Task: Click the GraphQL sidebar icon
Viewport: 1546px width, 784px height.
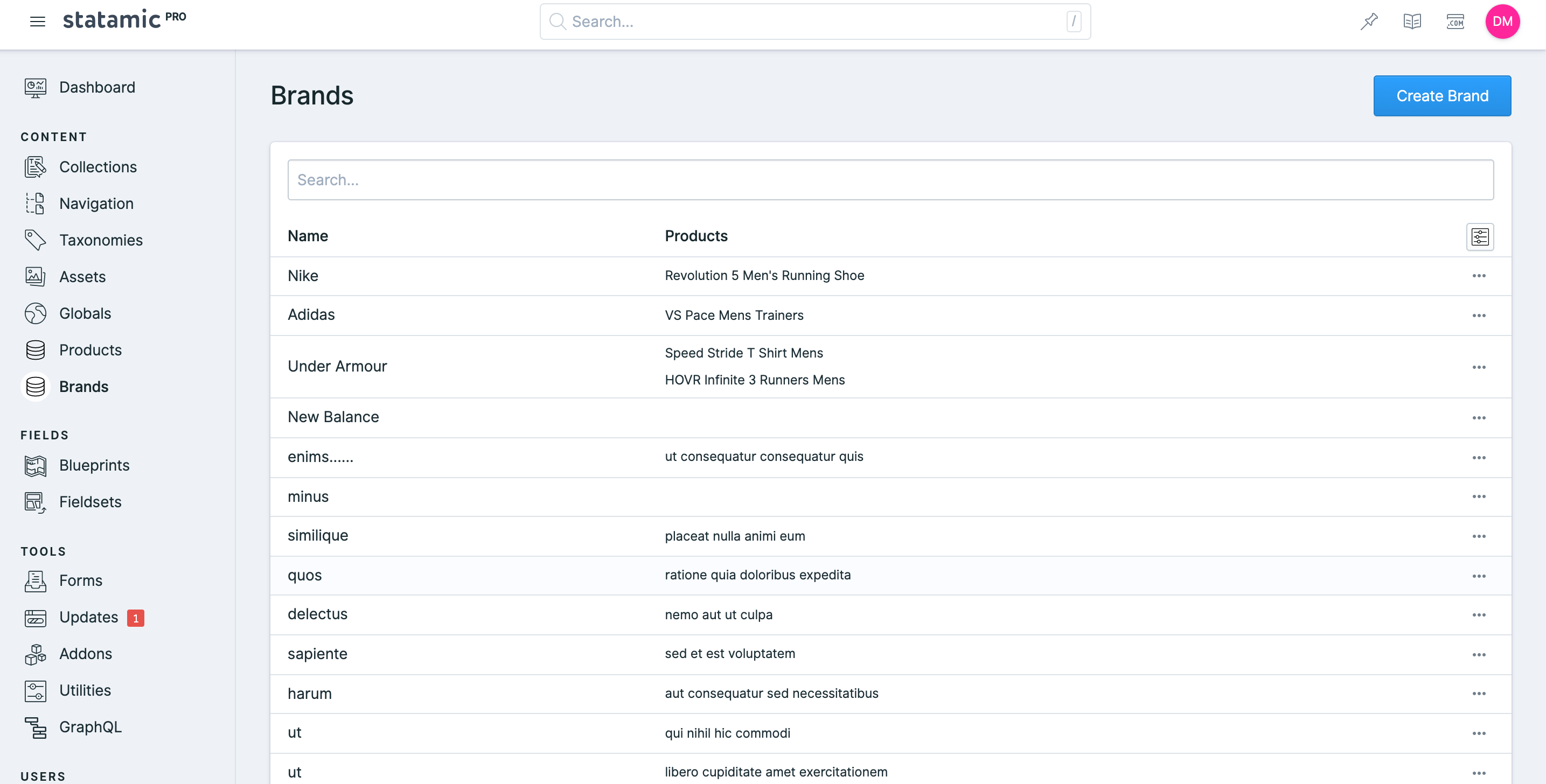Action: click(x=36, y=727)
